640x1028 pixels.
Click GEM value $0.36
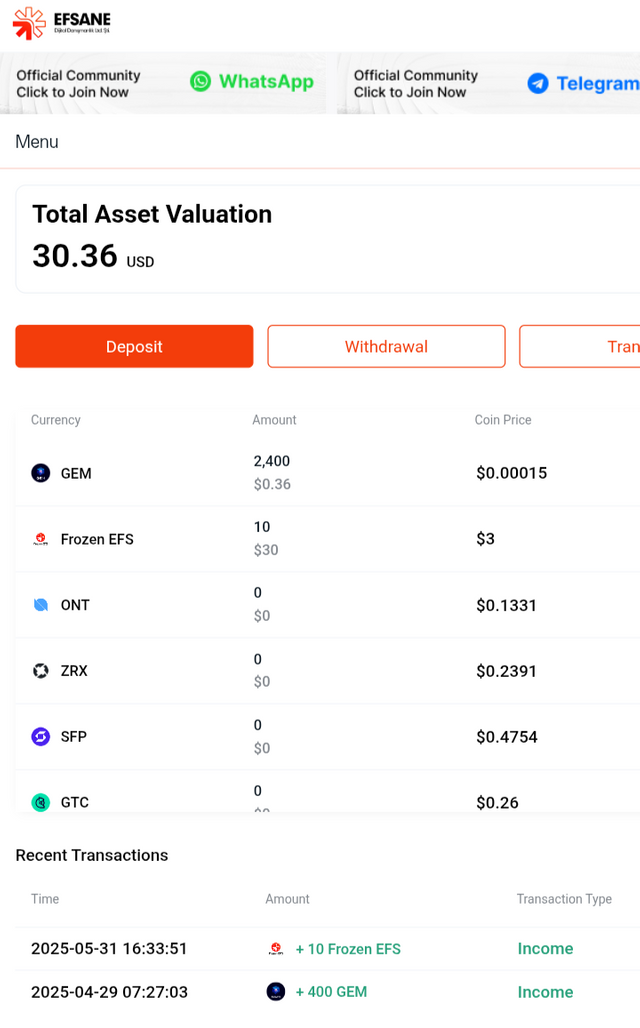point(272,484)
